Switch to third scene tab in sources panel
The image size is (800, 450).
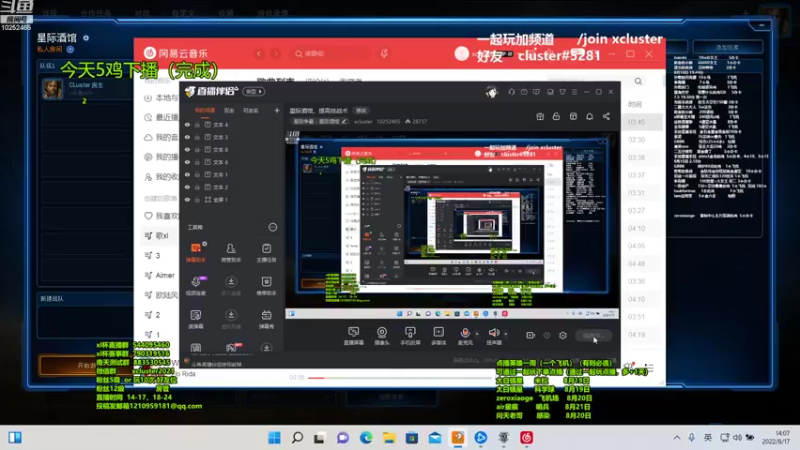click(x=251, y=111)
